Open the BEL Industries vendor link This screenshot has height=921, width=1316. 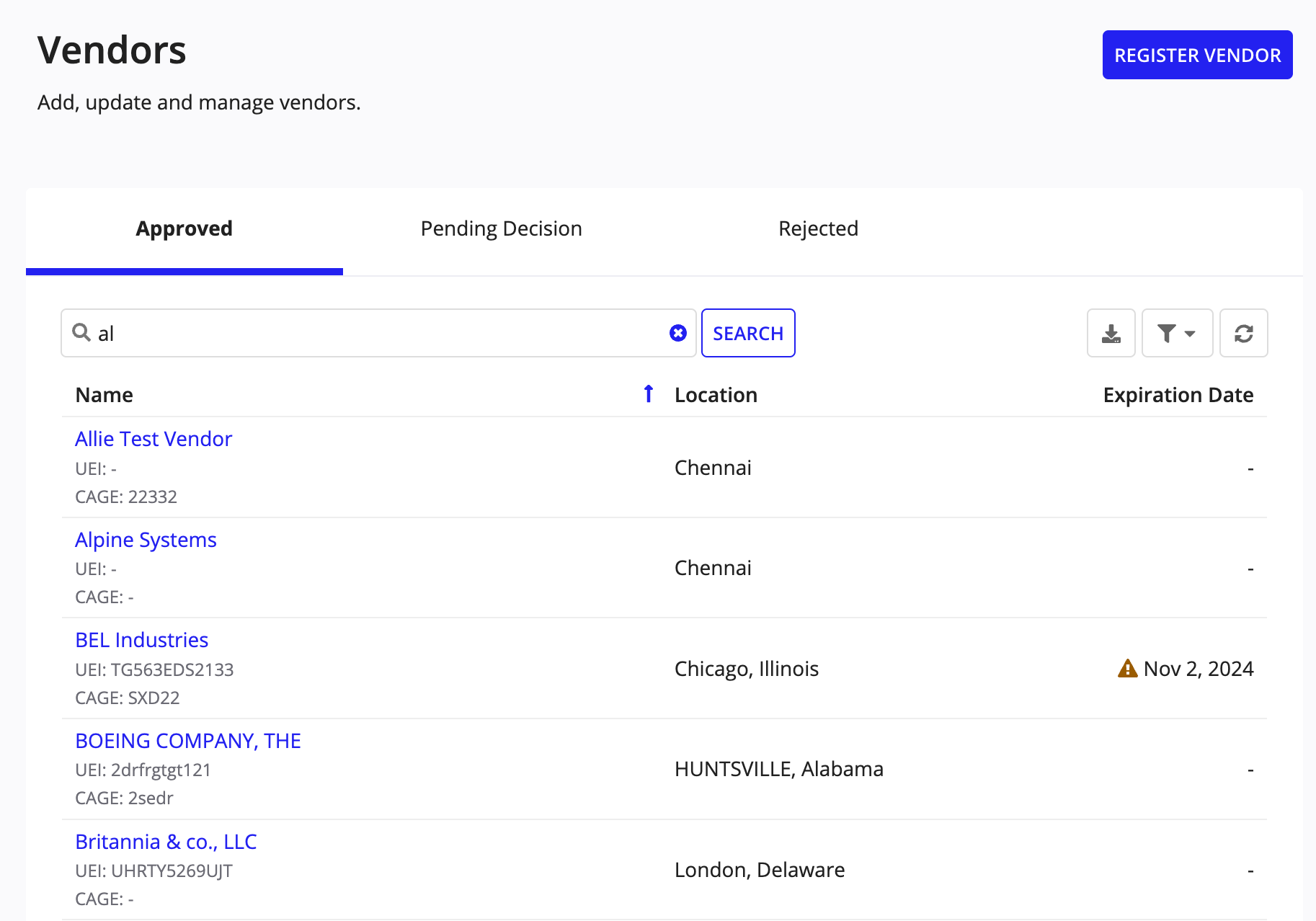[x=142, y=640]
